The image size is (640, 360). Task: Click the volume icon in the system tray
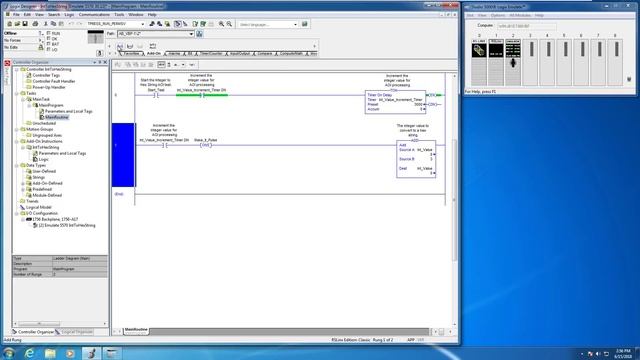point(598,353)
